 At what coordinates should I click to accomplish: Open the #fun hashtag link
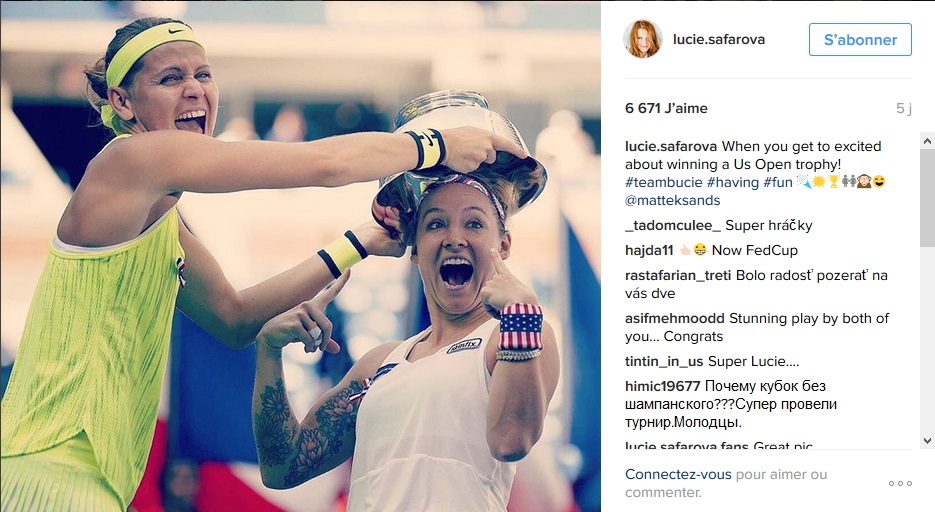[778, 182]
